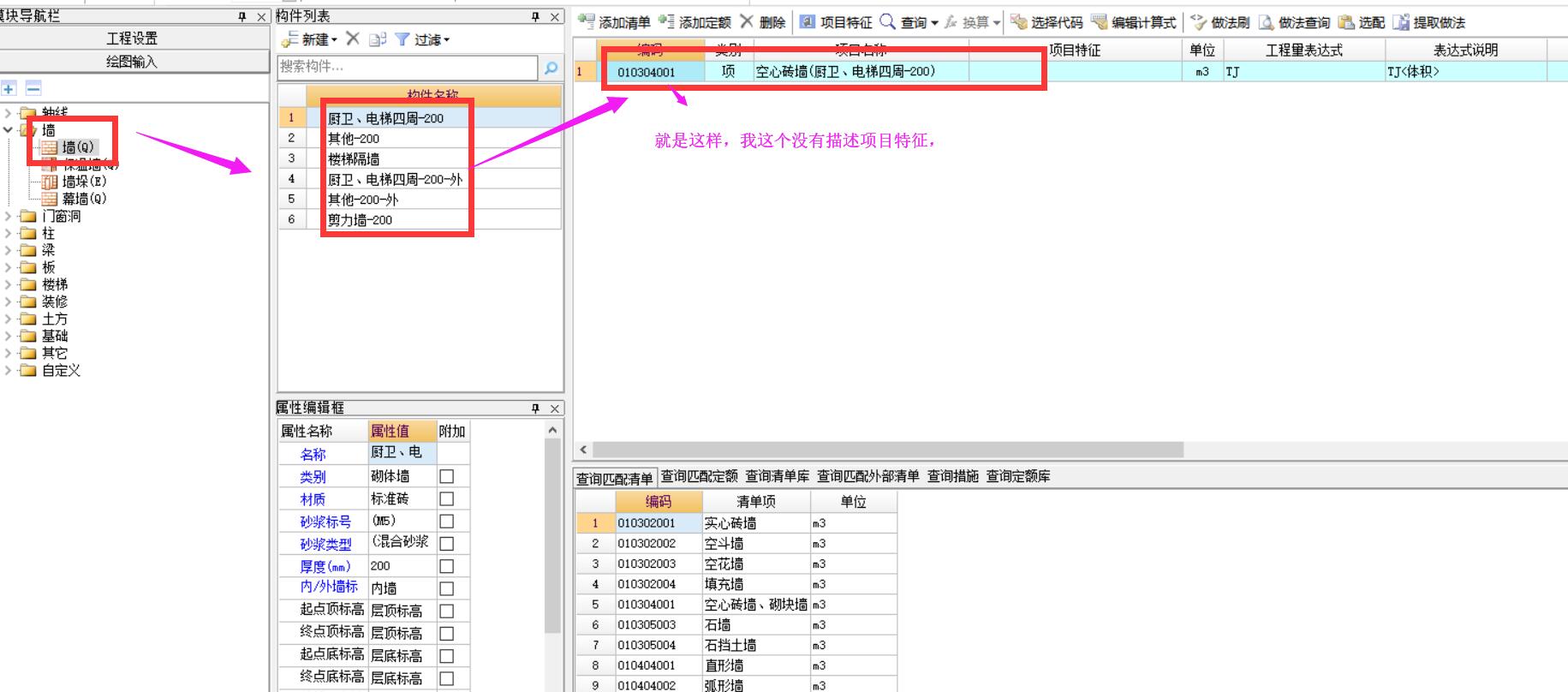Click the 过滤 funnel icon
Screen dimensions: 1568x692
[402, 39]
